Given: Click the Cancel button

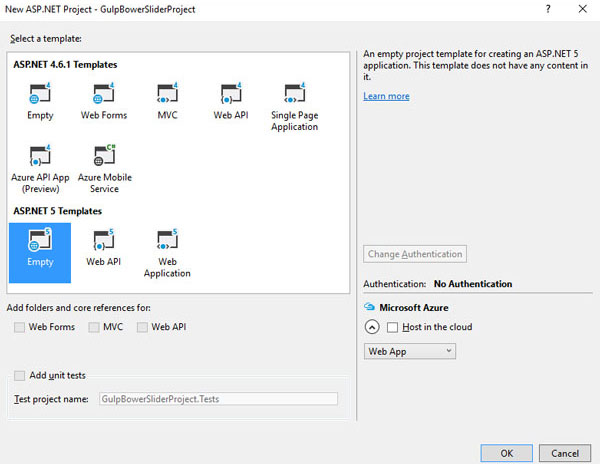Looking at the screenshot, I should tap(565, 453).
